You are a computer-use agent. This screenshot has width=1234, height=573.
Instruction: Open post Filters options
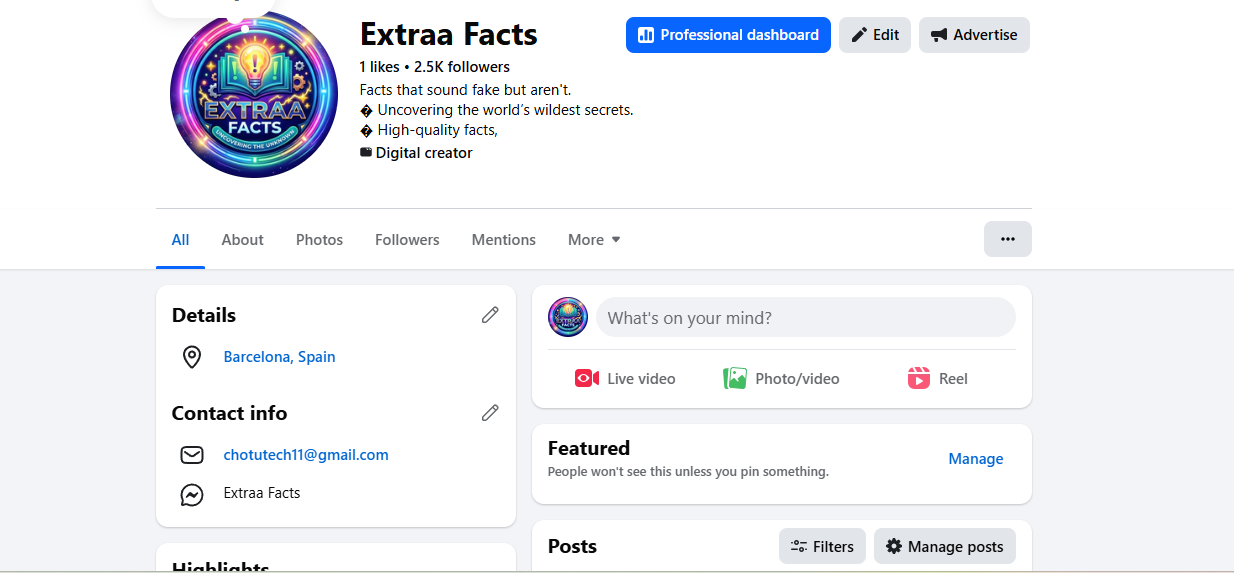(x=822, y=546)
